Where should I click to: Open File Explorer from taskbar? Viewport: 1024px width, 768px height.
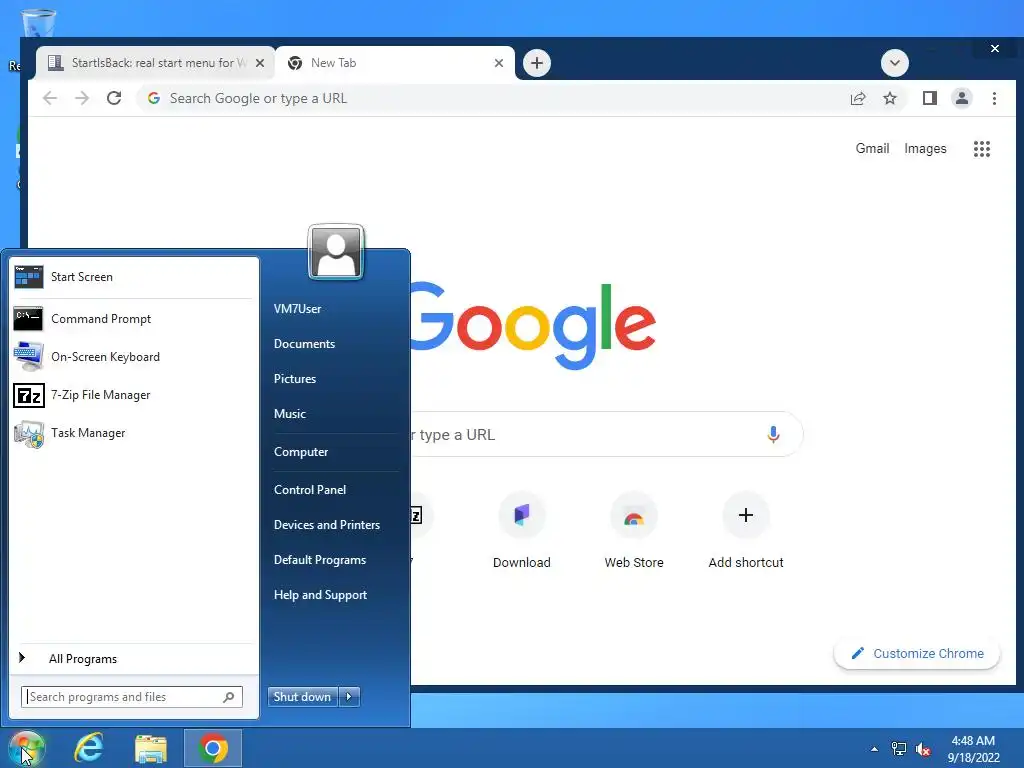pos(151,748)
